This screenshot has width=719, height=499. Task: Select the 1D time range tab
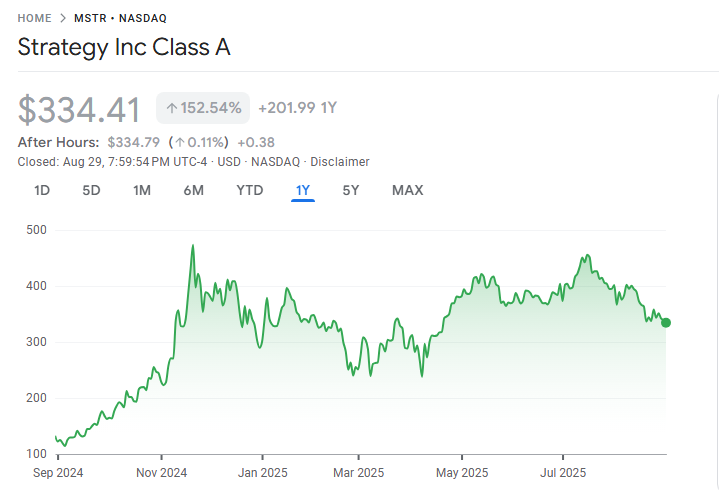tap(42, 190)
